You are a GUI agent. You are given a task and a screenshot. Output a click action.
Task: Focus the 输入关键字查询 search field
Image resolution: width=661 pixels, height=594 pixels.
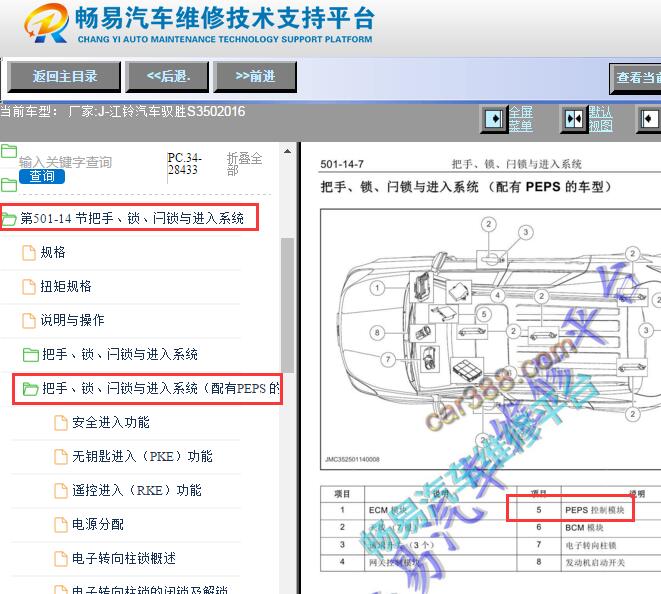pyautogui.click(x=65, y=162)
